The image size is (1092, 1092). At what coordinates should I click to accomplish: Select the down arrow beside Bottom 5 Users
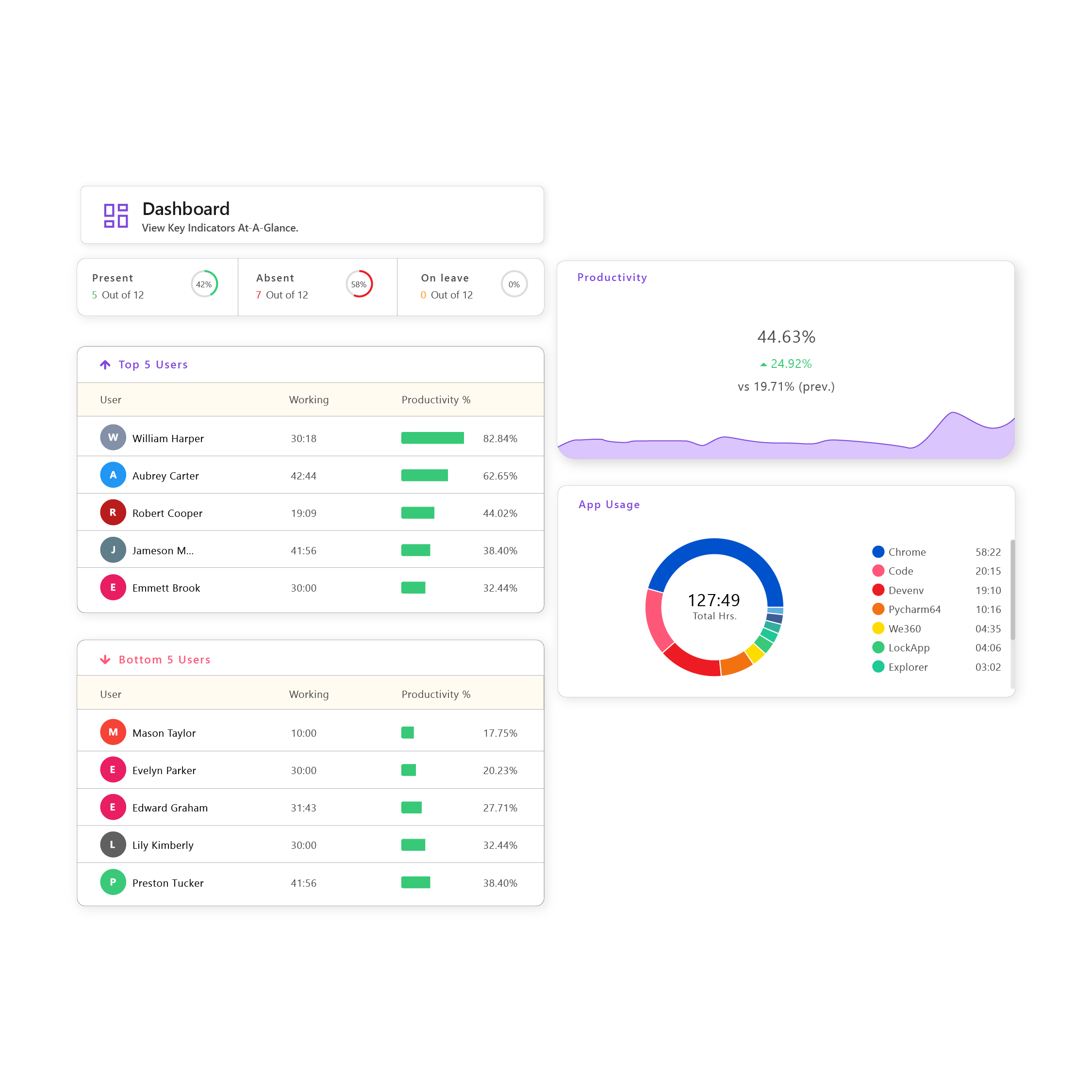pyautogui.click(x=105, y=659)
